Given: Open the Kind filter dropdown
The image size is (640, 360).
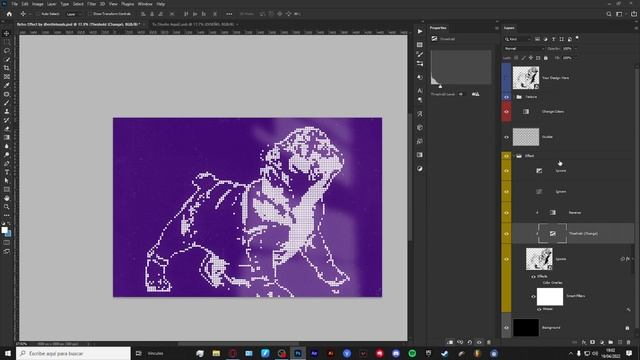Looking at the screenshot, I should tap(518, 39).
